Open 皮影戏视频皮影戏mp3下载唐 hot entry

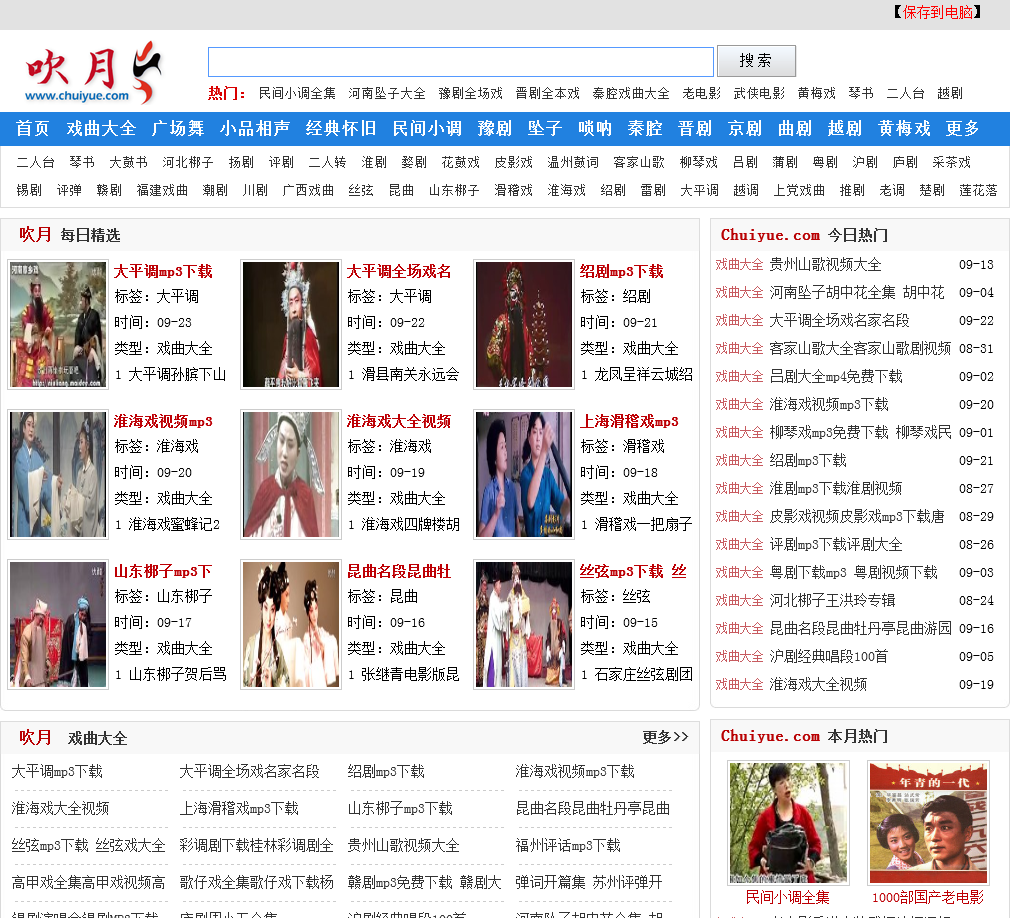pos(857,517)
